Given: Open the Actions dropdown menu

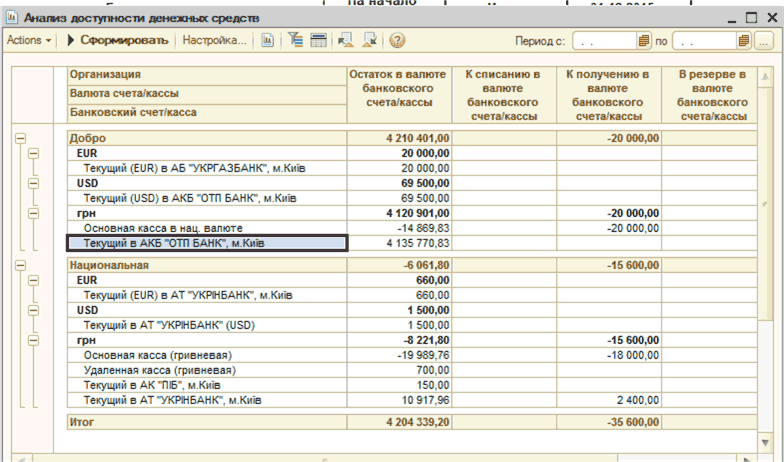Looking at the screenshot, I should 28,41.
